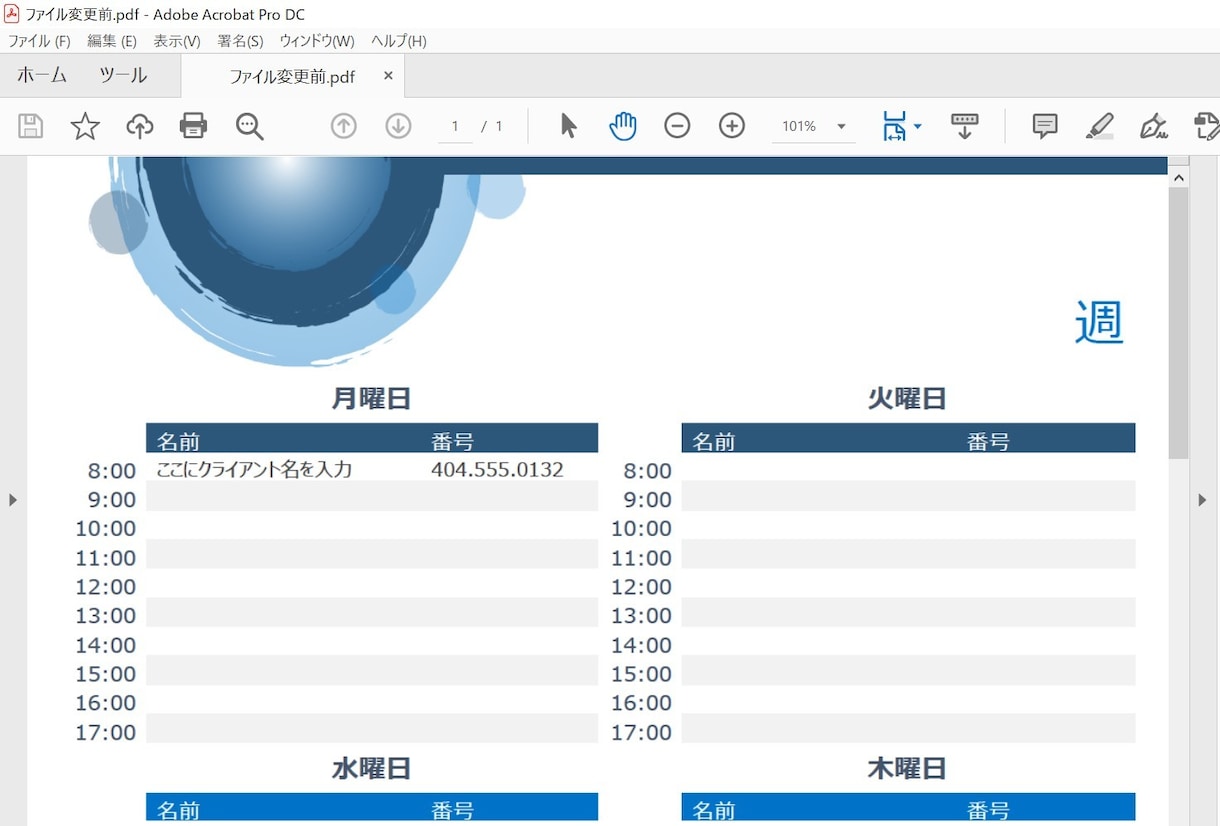This screenshot has width=1220, height=826.
Task: Click the 17:00 label in 火曜日 column
Action: [x=641, y=732]
